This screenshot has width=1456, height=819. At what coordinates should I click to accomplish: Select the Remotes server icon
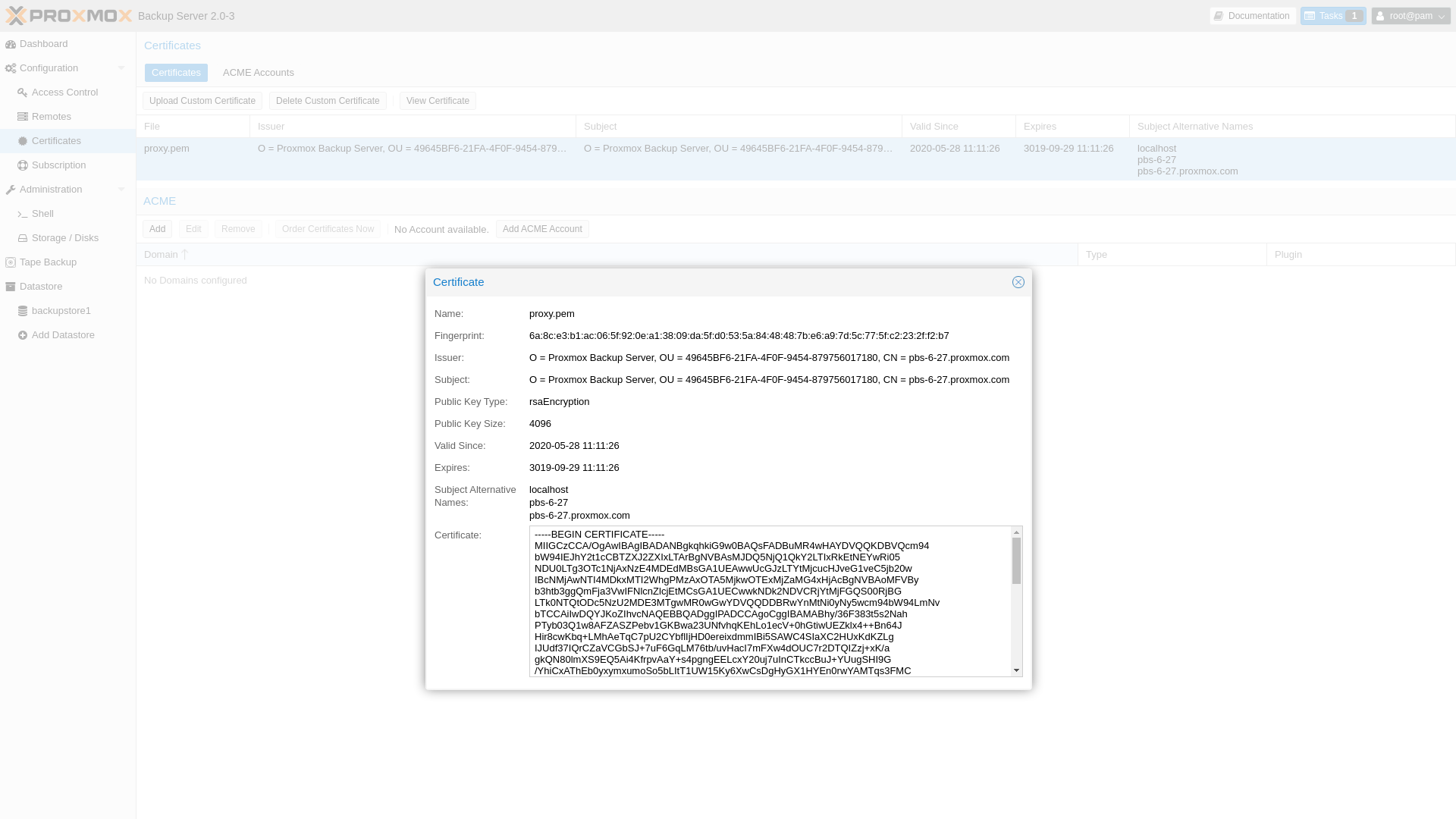(23, 117)
